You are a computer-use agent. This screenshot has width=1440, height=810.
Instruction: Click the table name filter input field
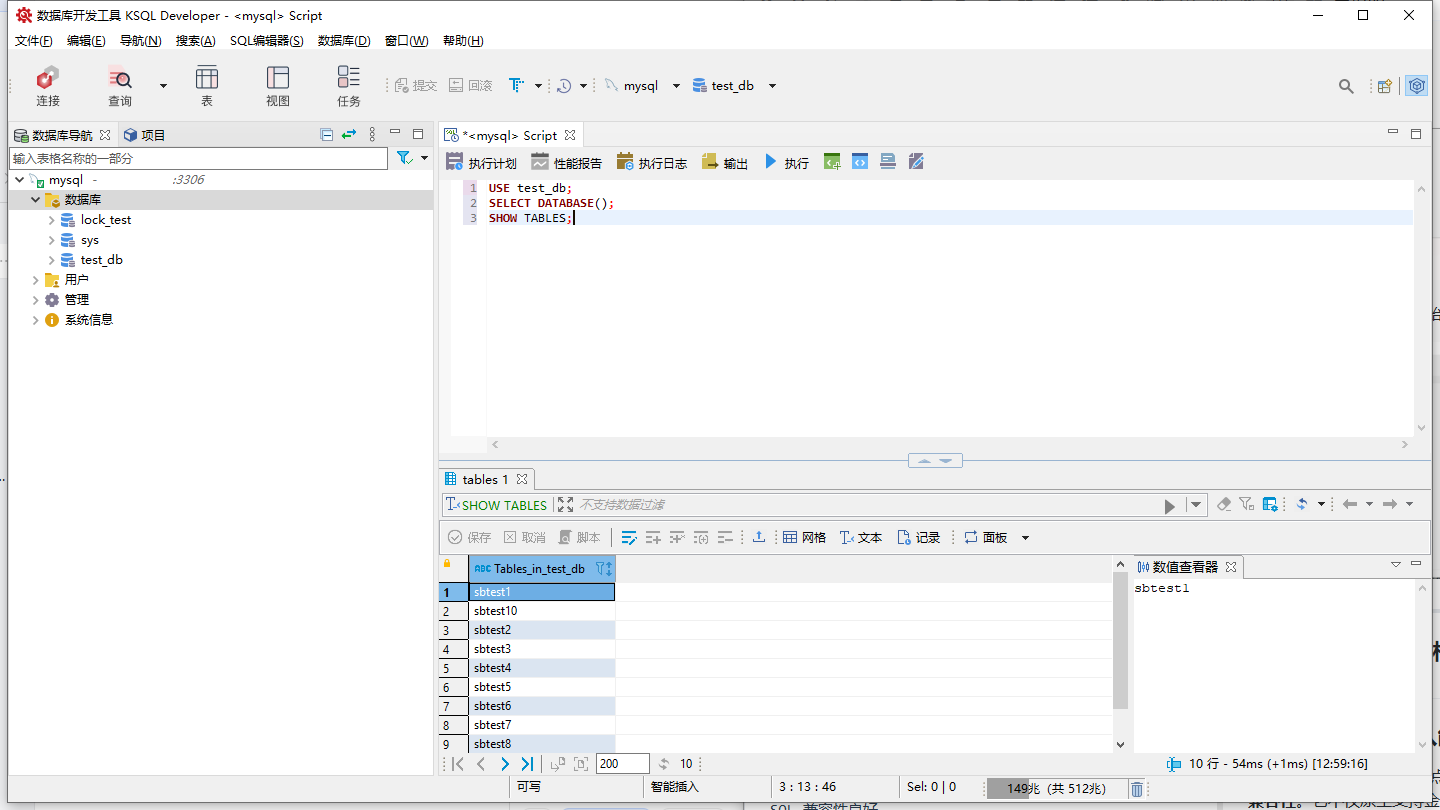[x=198, y=158]
